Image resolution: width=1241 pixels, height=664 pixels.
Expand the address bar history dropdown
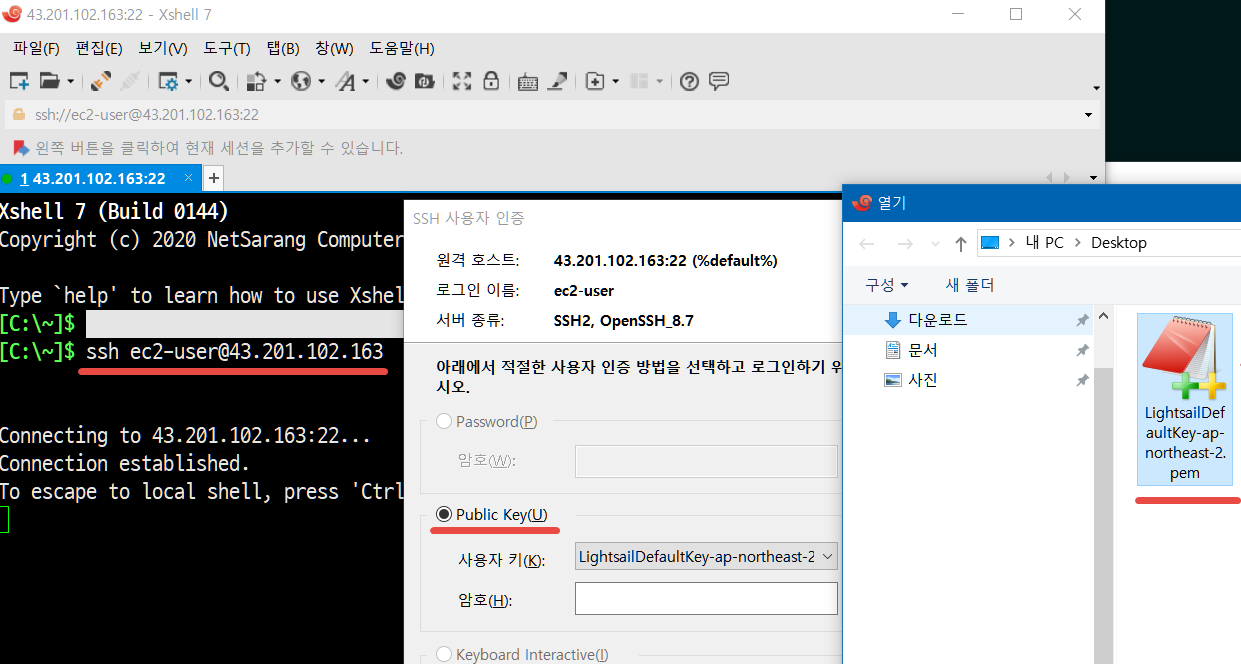tap(1088, 115)
